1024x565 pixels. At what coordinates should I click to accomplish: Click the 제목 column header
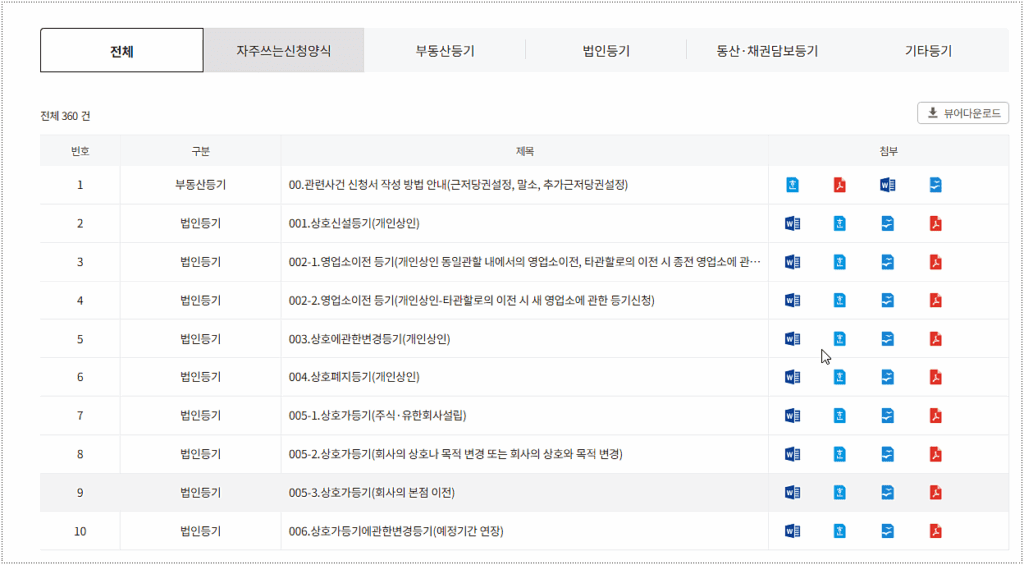tap(524, 152)
